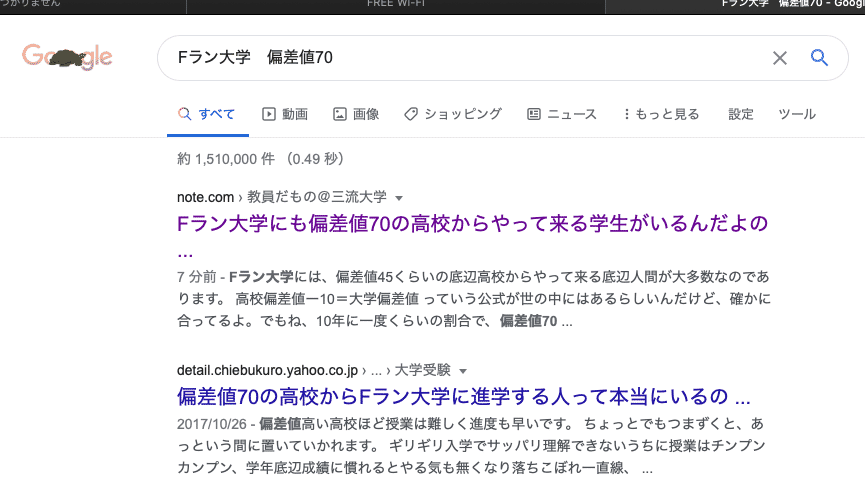Open the ニュース tab
The width and height of the screenshot is (865, 485).
click(x=562, y=114)
